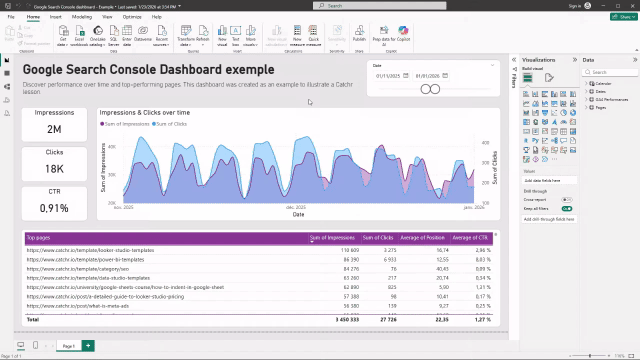Click the left date slicer handle

[425, 89]
